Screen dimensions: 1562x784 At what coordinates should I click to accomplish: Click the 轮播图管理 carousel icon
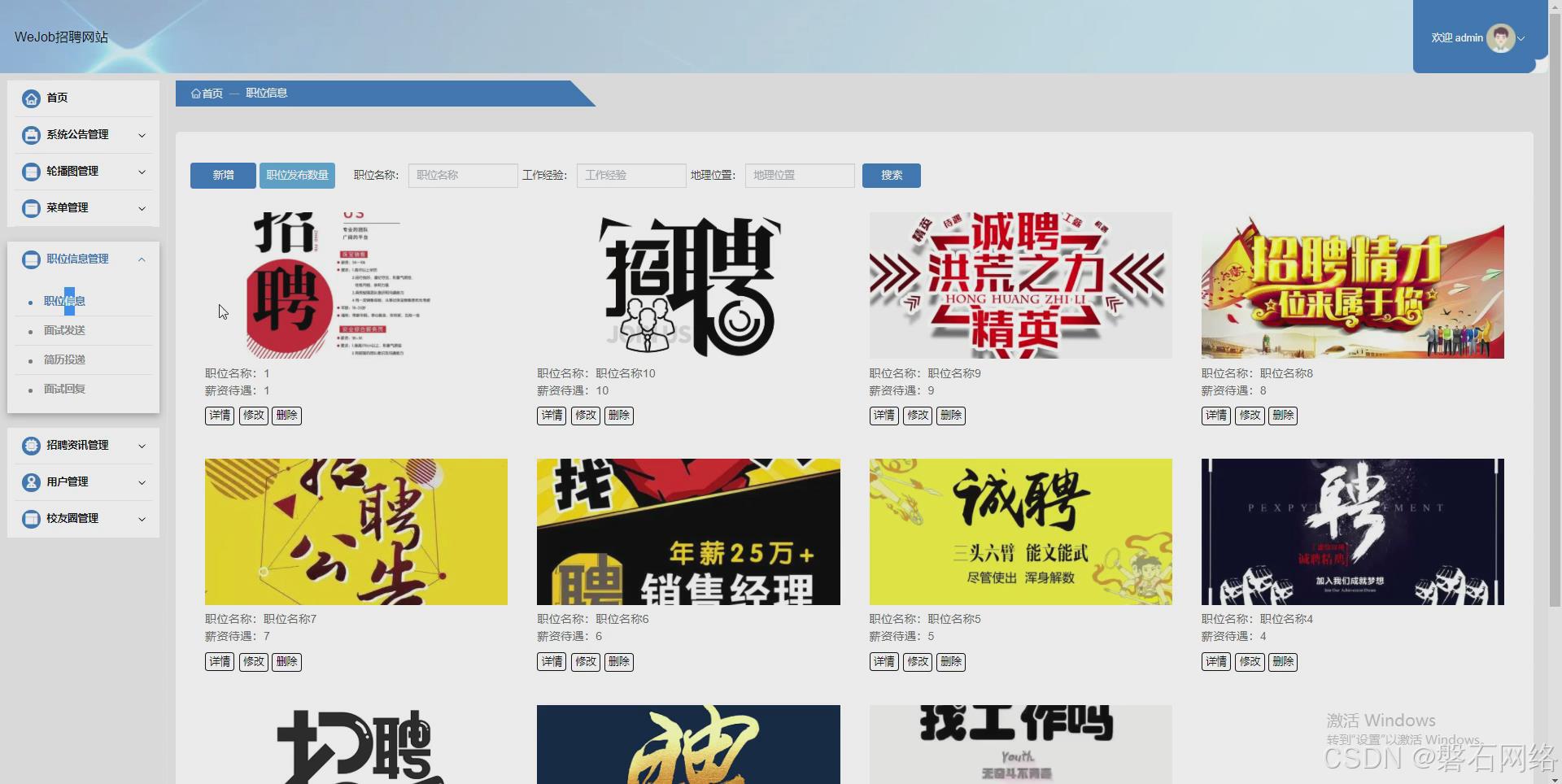tap(31, 172)
